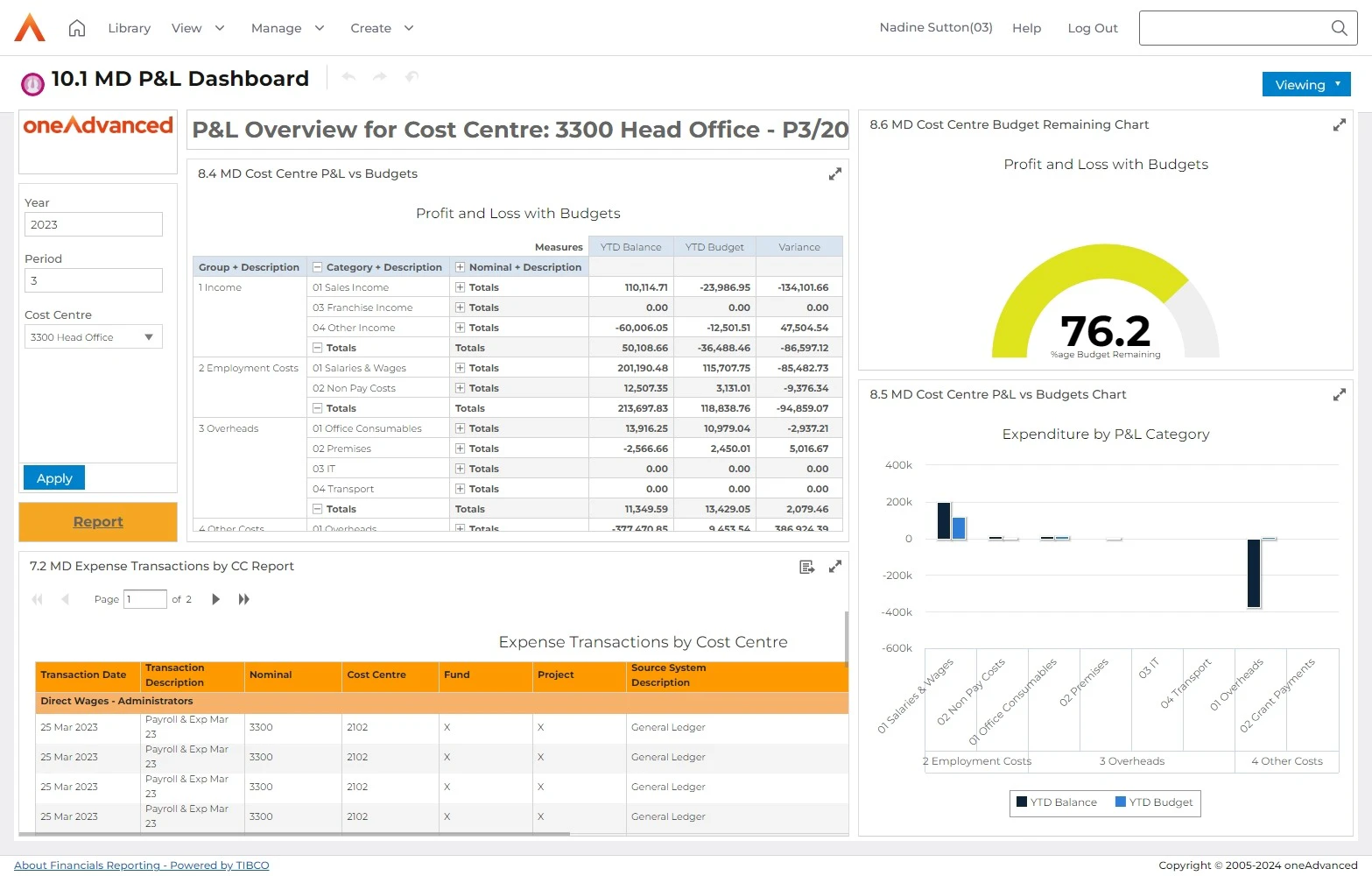Click the export icon on the Expense Transactions report
Viewport: 1372px width, 876px height.
pyautogui.click(x=806, y=567)
